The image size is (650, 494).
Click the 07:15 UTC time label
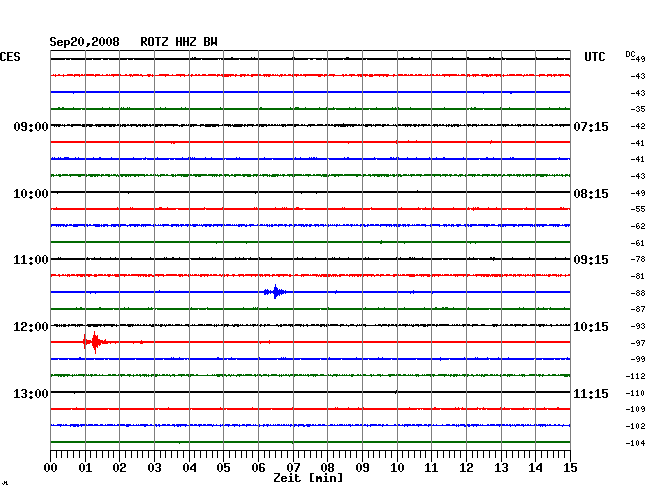[591, 126]
